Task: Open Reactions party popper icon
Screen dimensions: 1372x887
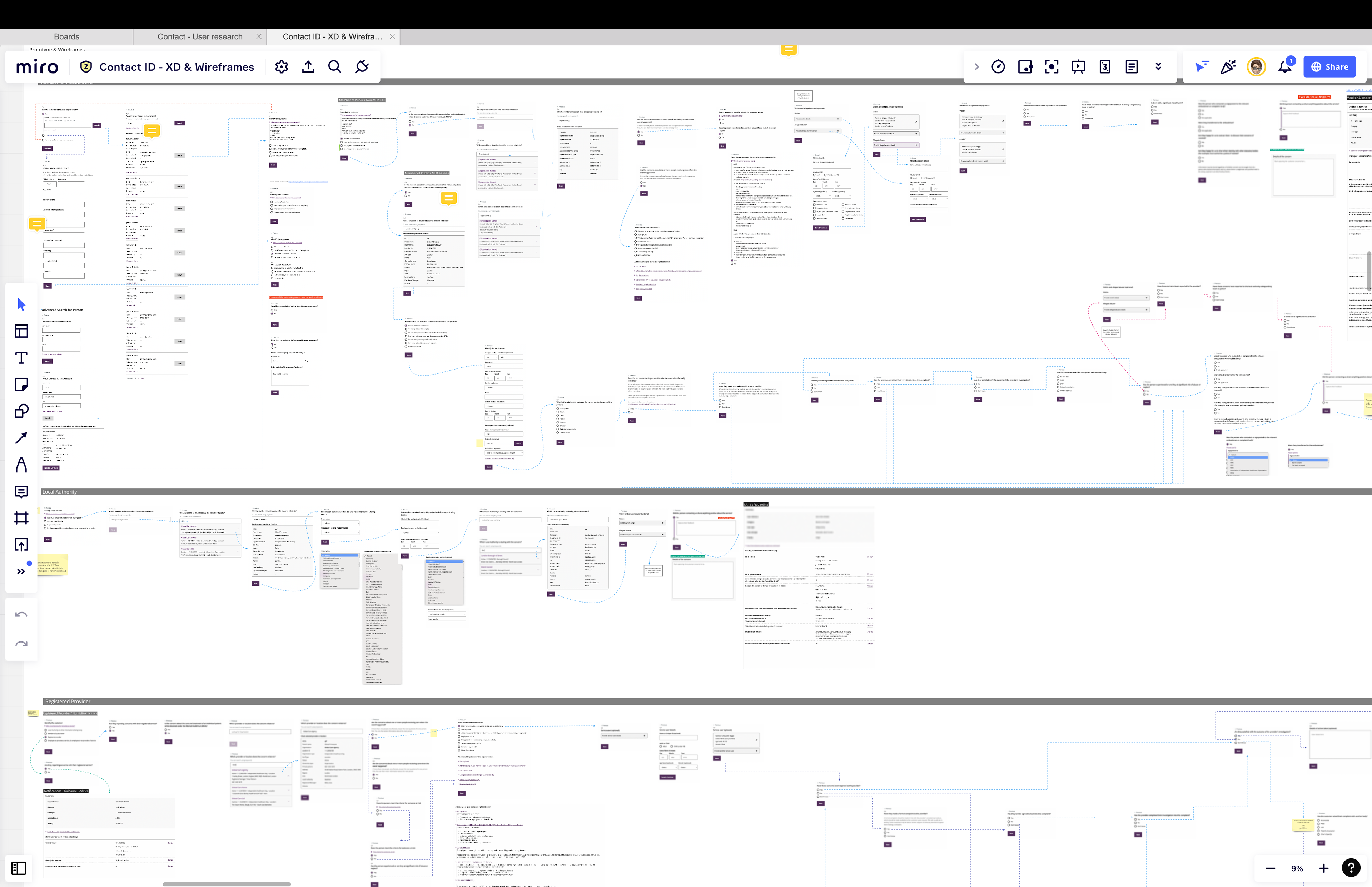Action: (x=1228, y=67)
